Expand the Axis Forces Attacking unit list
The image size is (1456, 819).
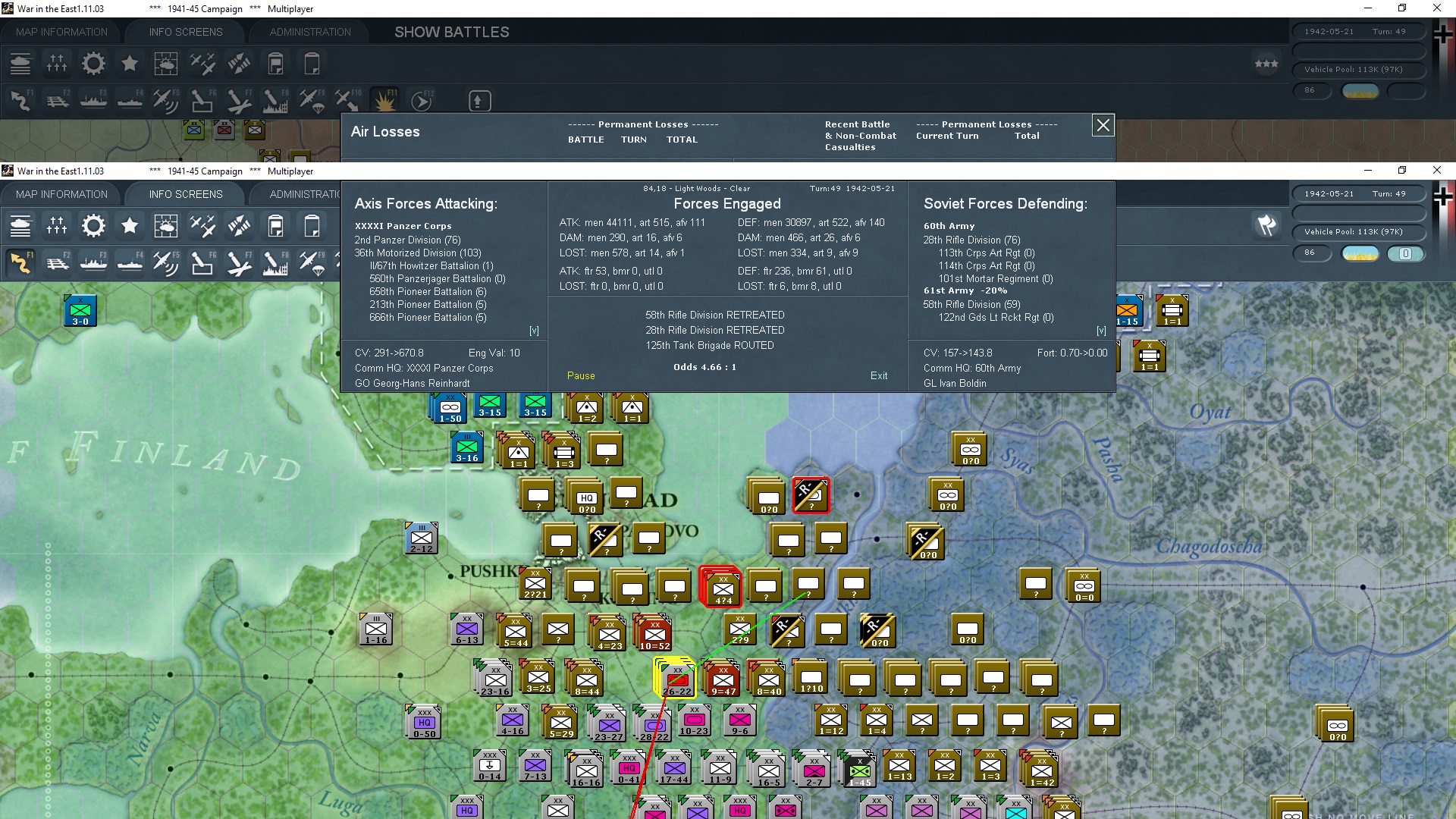534,331
